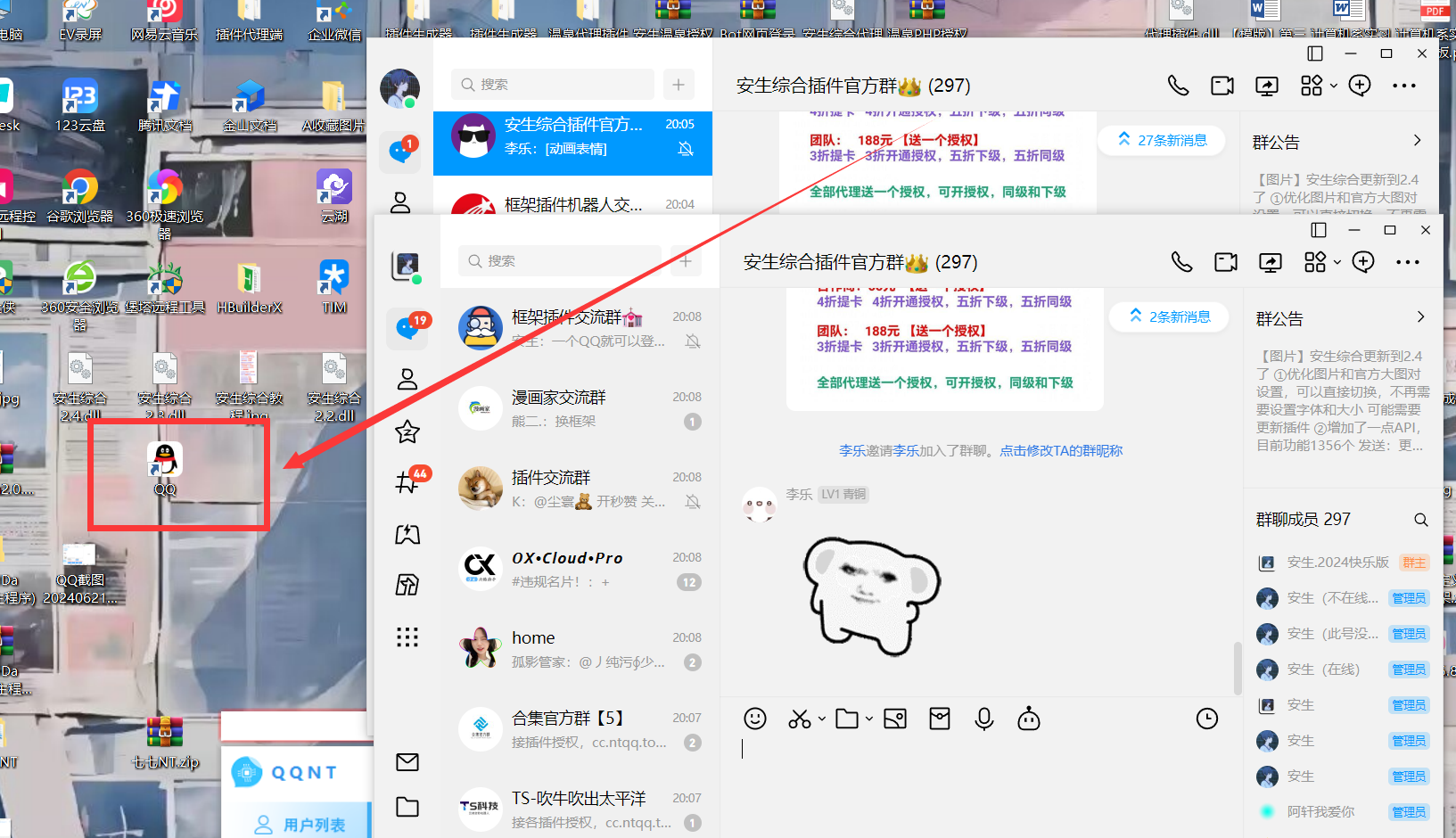Send a picture using the image icon

pyautogui.click(x=895, y=719)
